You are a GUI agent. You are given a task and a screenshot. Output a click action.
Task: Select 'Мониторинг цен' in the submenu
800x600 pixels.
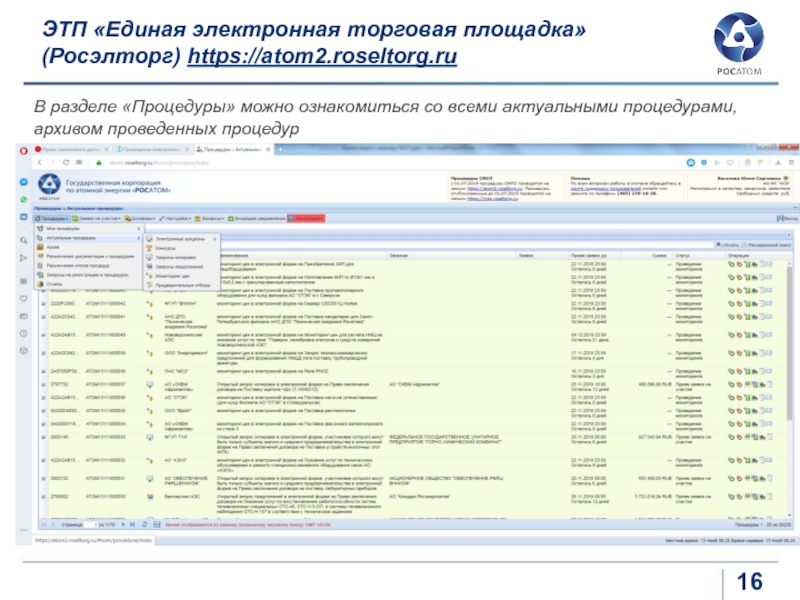[182, 276]
